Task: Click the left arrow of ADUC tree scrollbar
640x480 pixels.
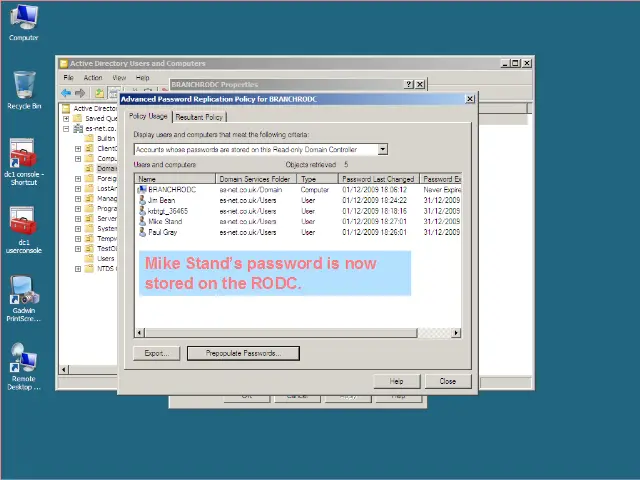Action: (x=64, y=370)
